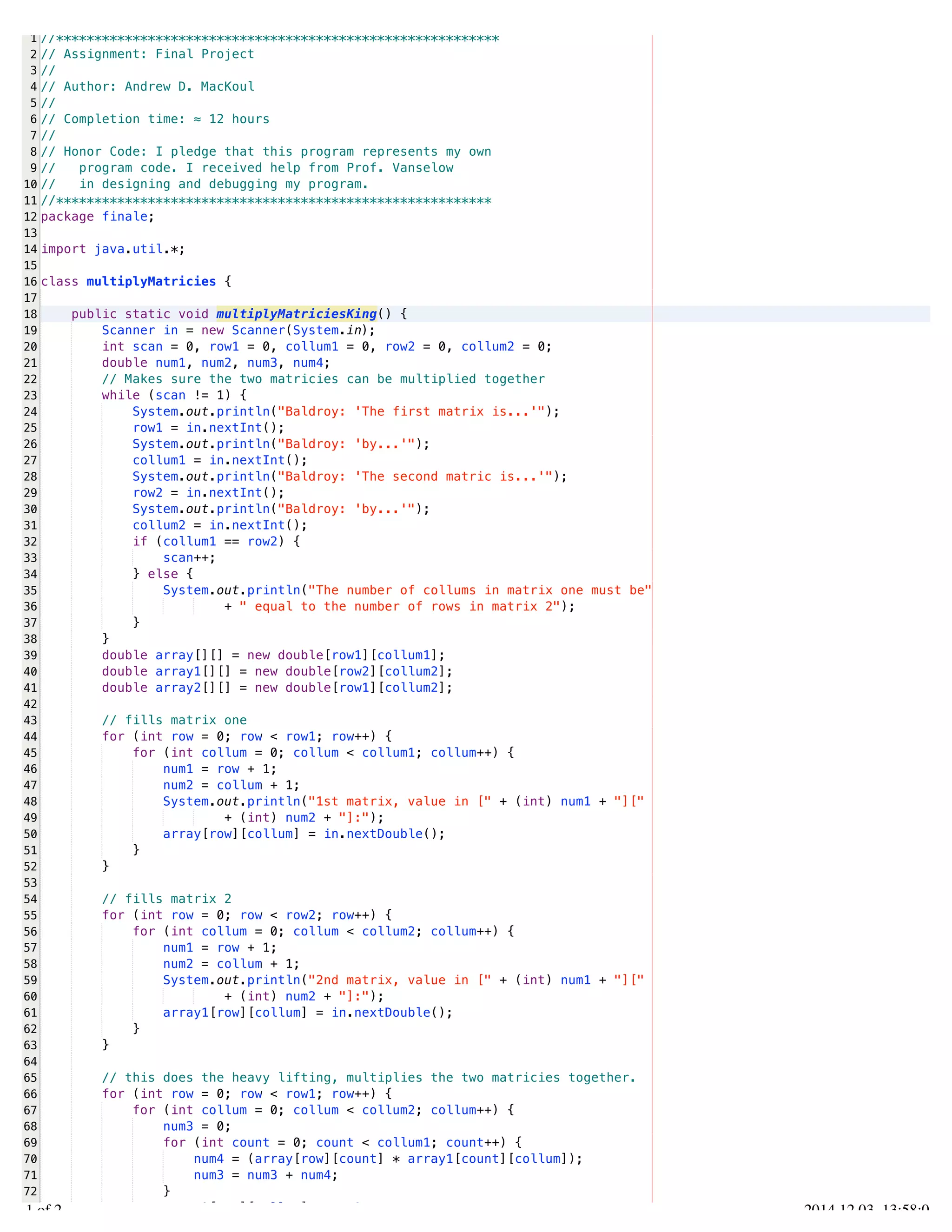Click the 'Completion time: ≈ 12 hours' comment

pos(155,119)
